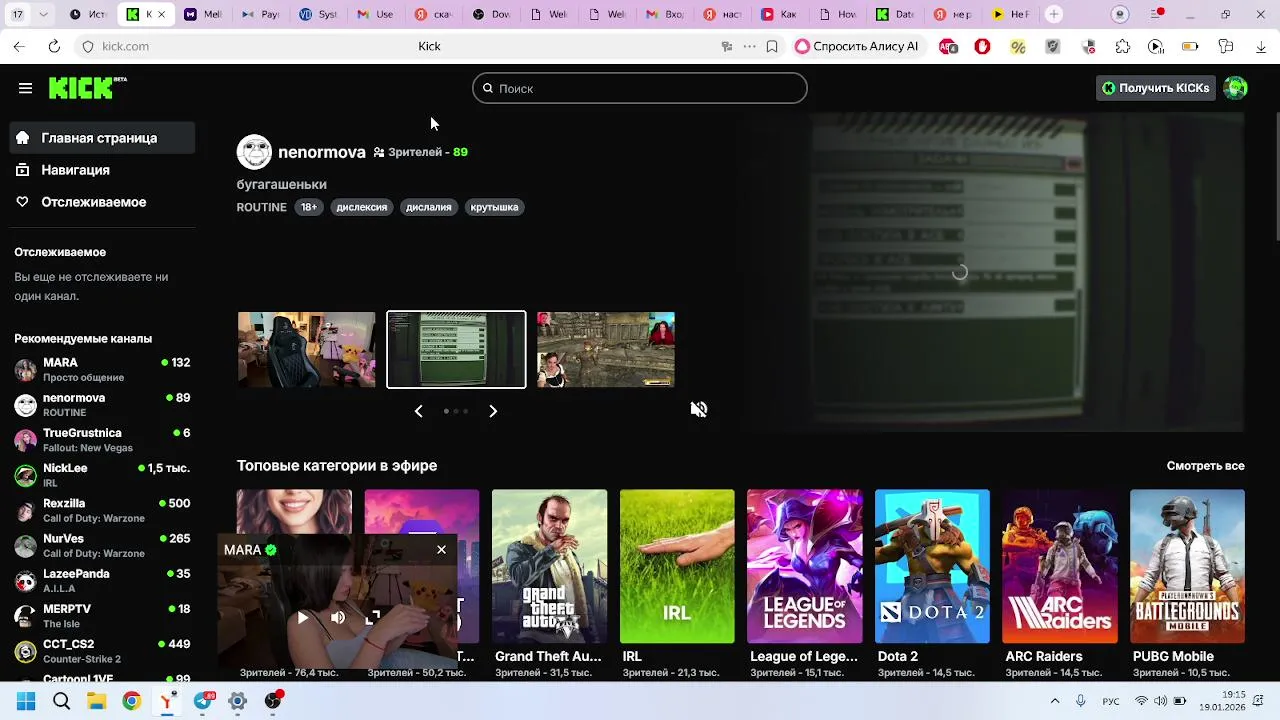Open Rexzilla recommended channel
1280x720 pixels.
pyautogui.click(x=102, y=510)
